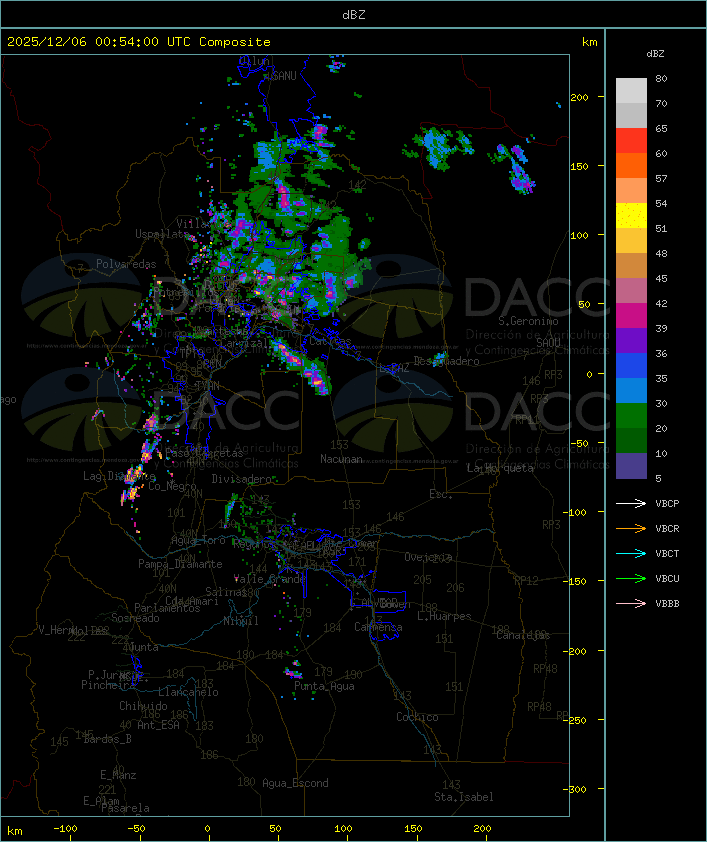This screenshot has width=707, height=842.
Task: Click the Chihuido label on the map
Action: click(143, 706)
